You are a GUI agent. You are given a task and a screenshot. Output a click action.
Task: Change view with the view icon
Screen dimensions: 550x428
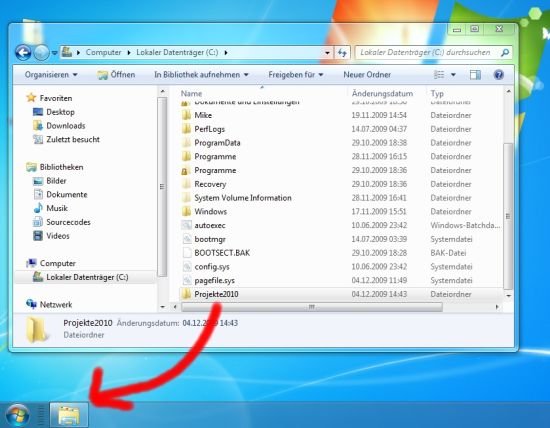coord(439,75)
